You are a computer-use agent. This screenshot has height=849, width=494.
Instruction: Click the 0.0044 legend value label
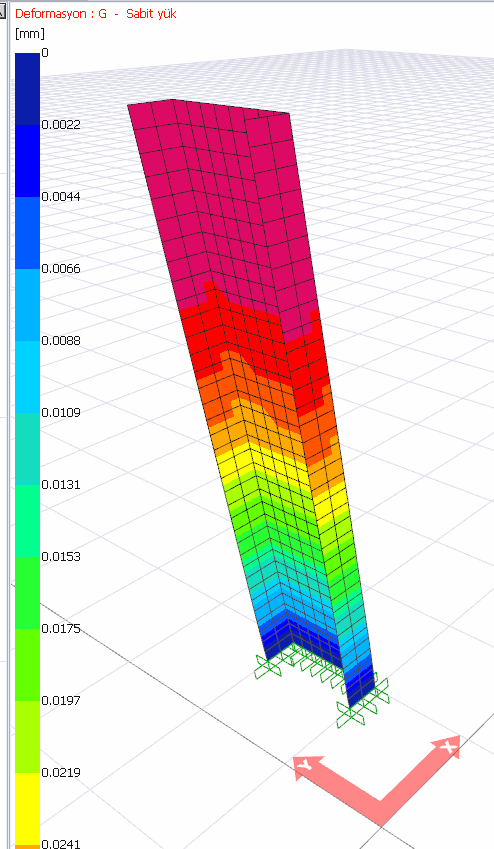pos(61,197)
